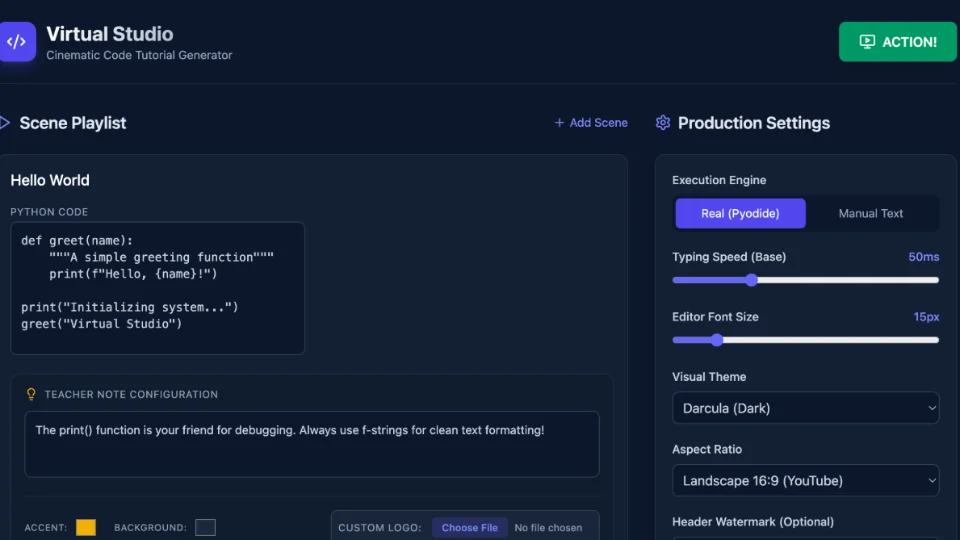Viewport: 960px width, 540px height.
Task: Click the gear icon beside Production Settings
Action: pos(663,123)
